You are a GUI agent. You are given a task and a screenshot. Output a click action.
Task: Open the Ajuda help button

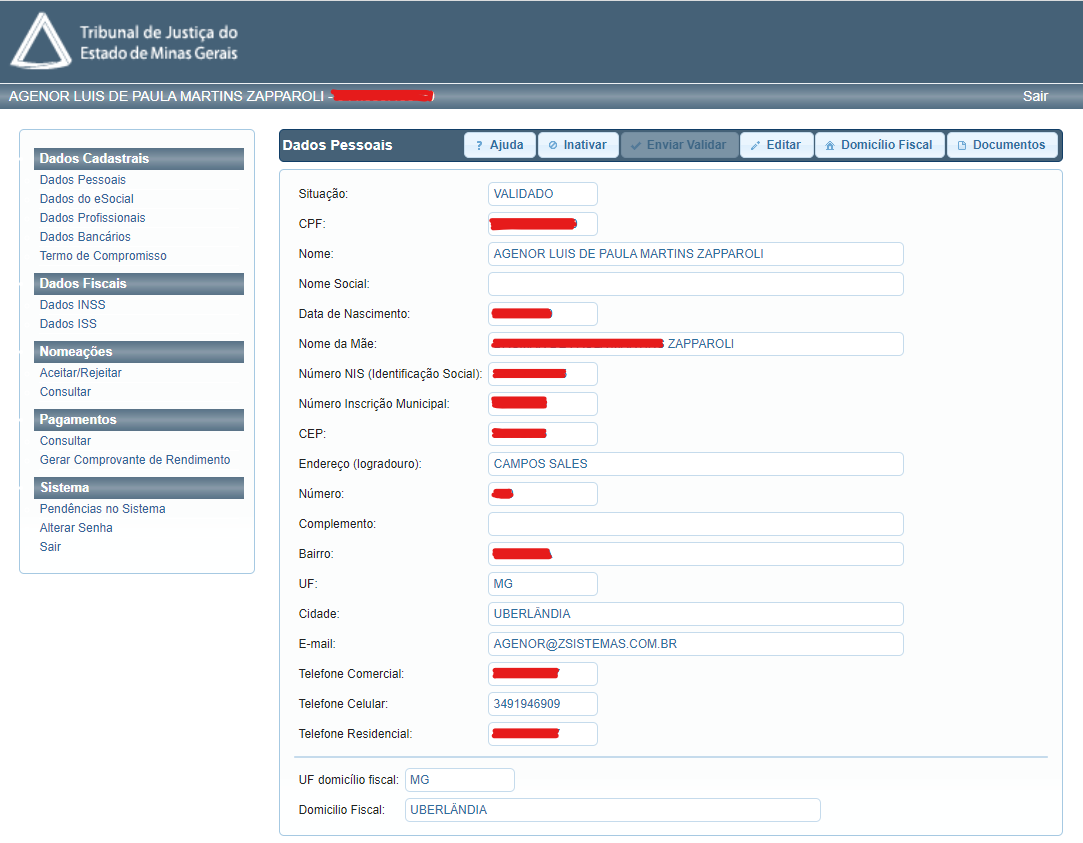pos(500,145)
